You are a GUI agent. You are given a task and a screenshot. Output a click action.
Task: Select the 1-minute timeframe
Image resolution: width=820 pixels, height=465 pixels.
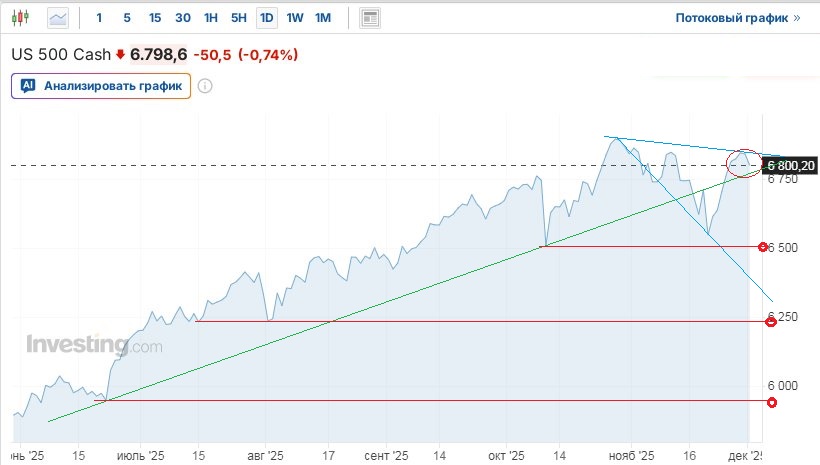click(99, 18)
